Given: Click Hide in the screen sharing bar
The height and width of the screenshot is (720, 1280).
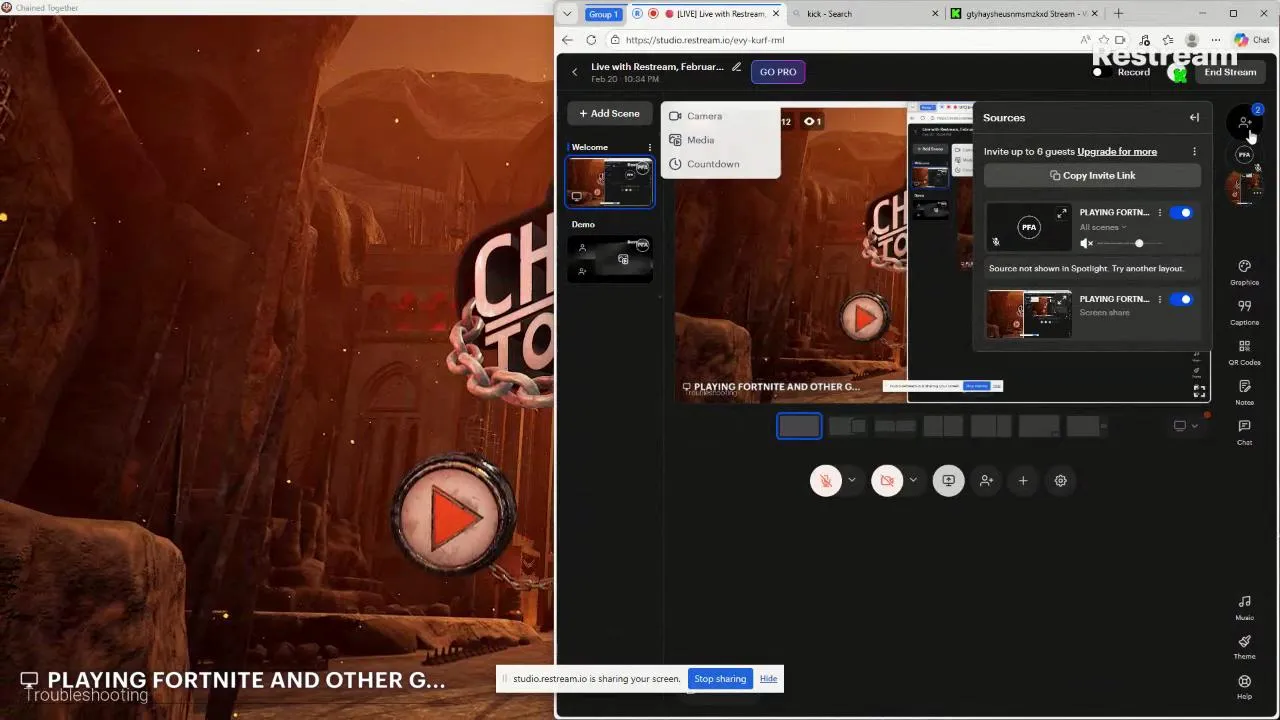Looking at the screenshot, I should [x=768, y=679].
